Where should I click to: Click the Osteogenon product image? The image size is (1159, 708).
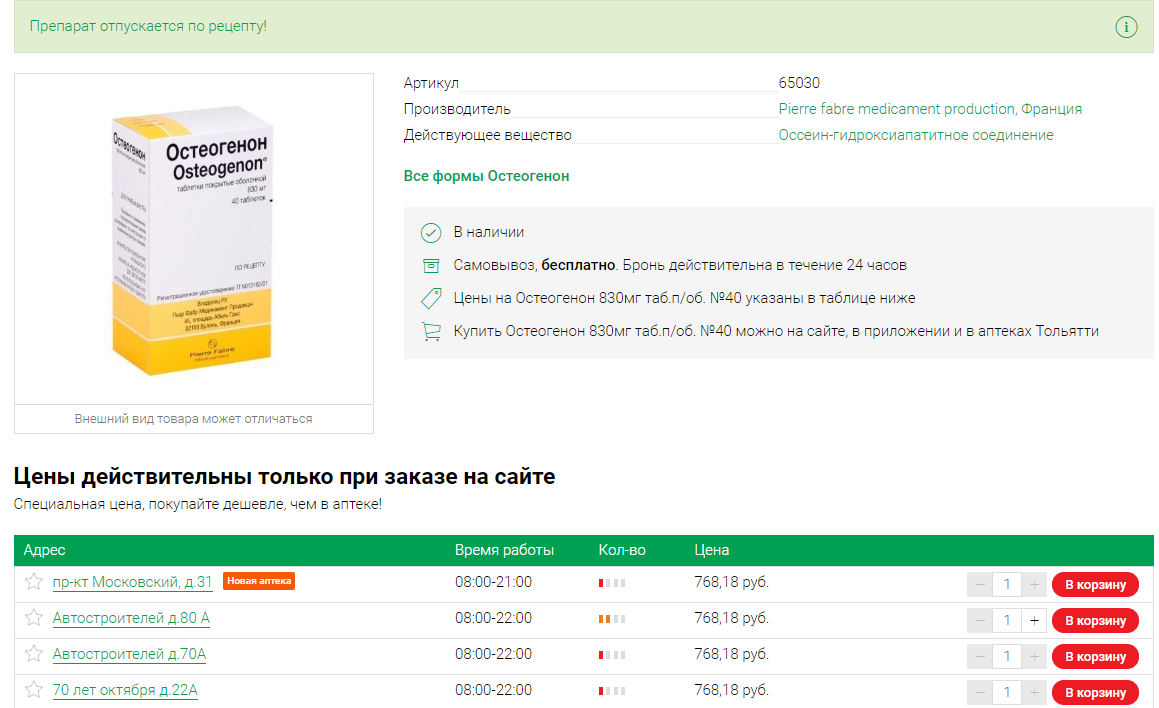tap(193, 240)
